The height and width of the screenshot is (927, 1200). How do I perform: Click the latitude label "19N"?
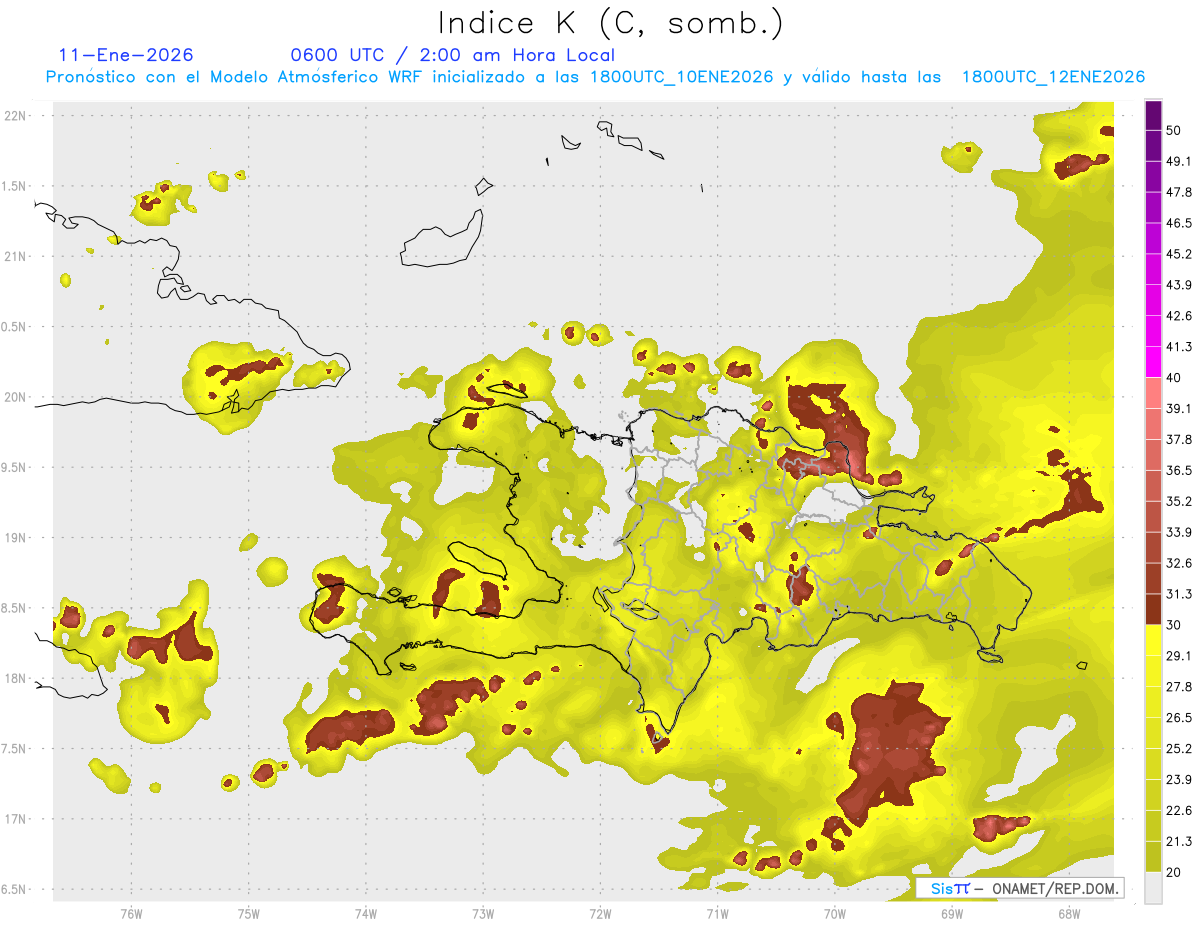[15, 538]
